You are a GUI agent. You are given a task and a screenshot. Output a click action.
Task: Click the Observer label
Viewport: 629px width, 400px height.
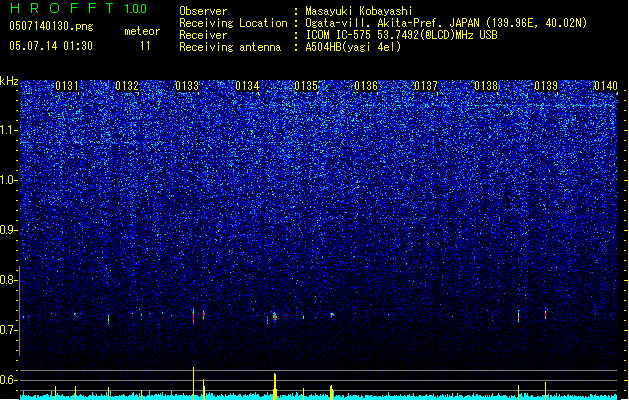tap(203, 11)
